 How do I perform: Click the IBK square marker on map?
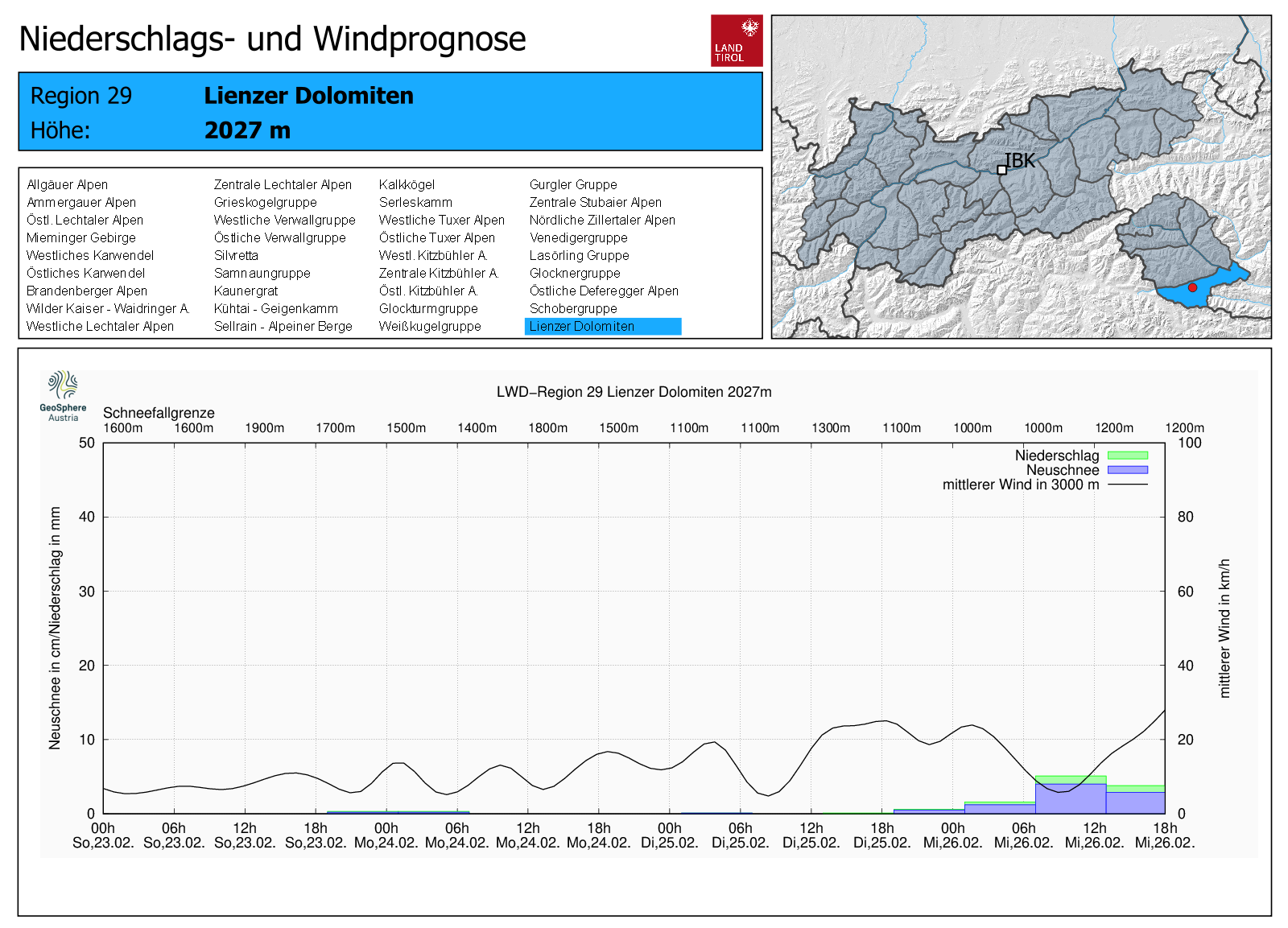click(1001, 170)
